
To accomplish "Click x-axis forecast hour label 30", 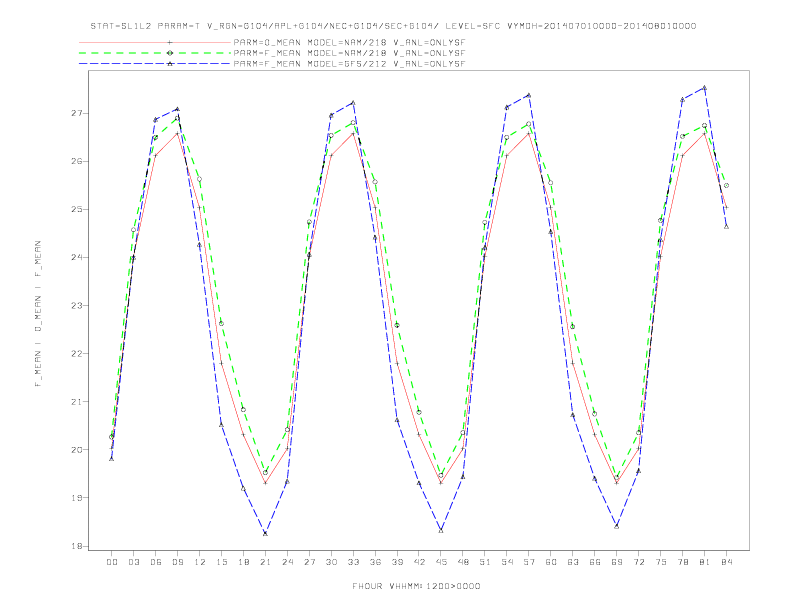I will tap(331, 562).
